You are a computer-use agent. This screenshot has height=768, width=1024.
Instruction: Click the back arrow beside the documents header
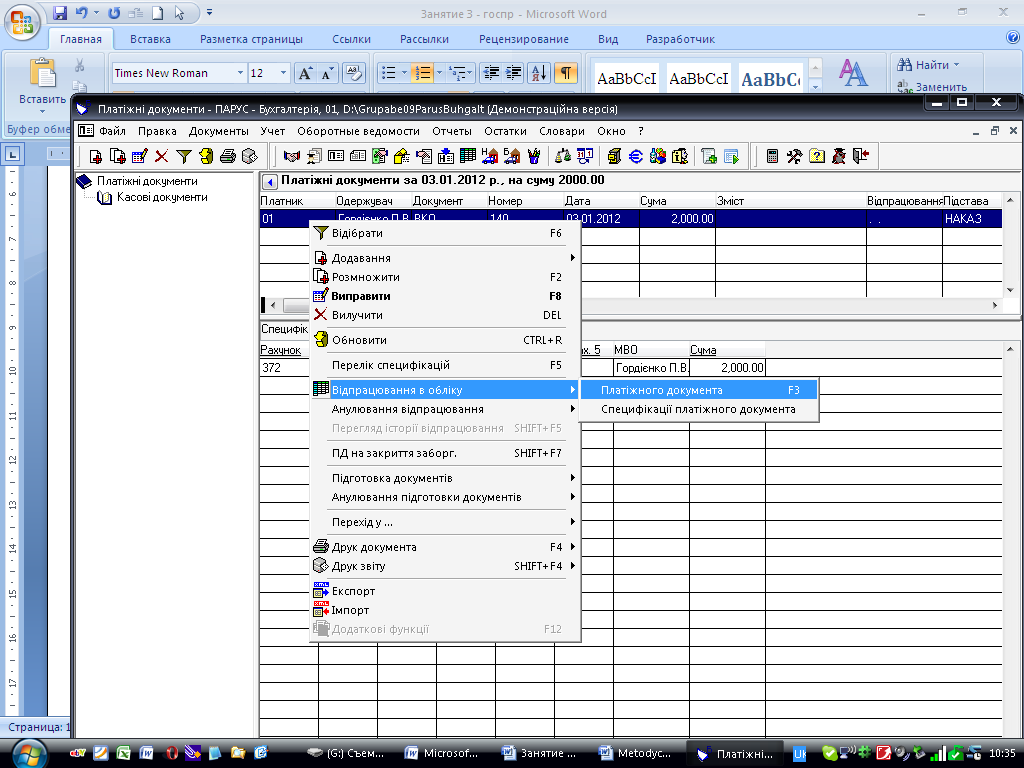click(270, 182)
